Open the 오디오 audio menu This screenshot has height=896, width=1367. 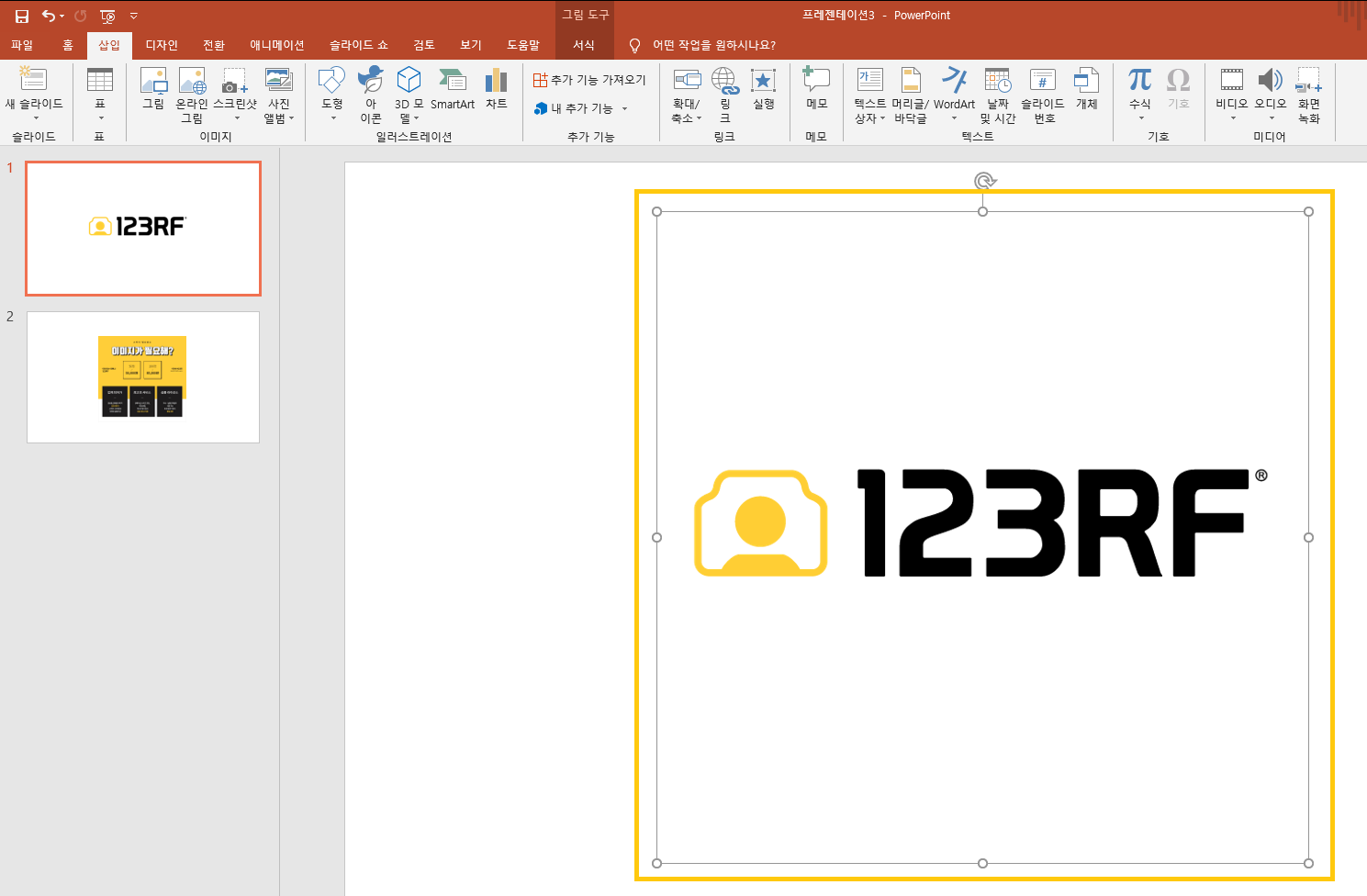[1271, 95]
